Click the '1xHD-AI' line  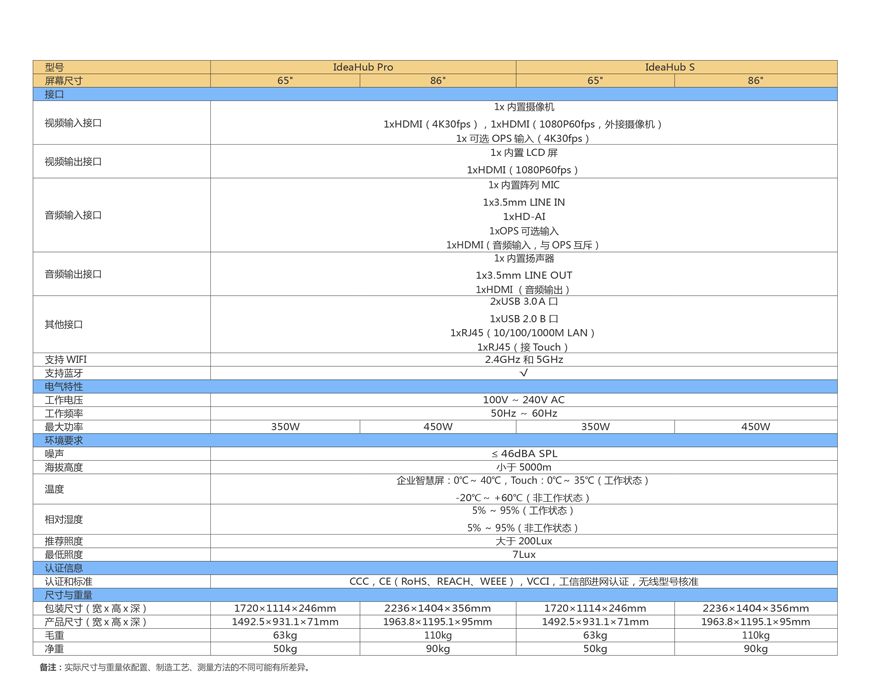524,217
